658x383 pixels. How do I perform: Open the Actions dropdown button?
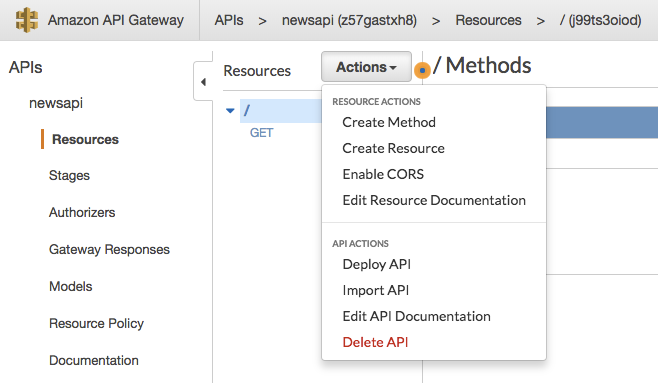[x=366, y=67]
